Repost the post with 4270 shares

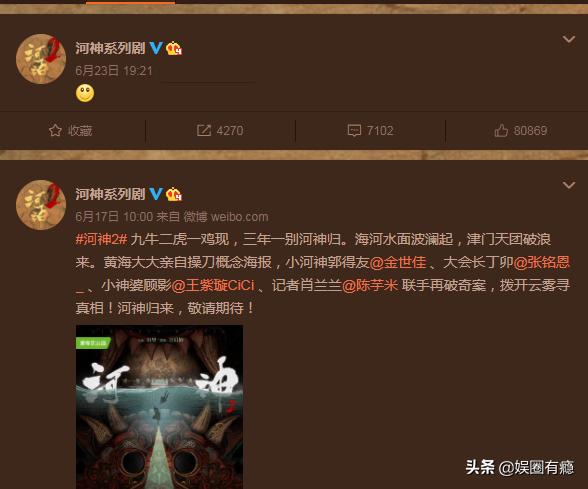[x=220, y=130]
